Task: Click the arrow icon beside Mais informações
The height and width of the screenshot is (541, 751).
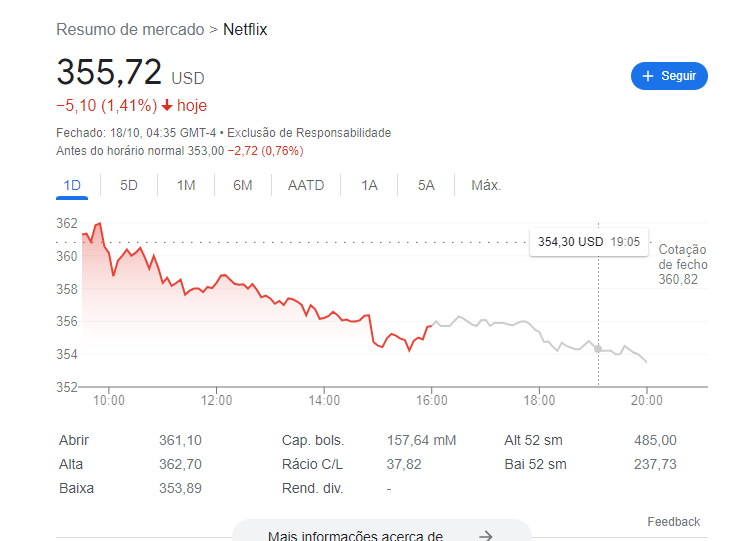Action: pos(486,535)
